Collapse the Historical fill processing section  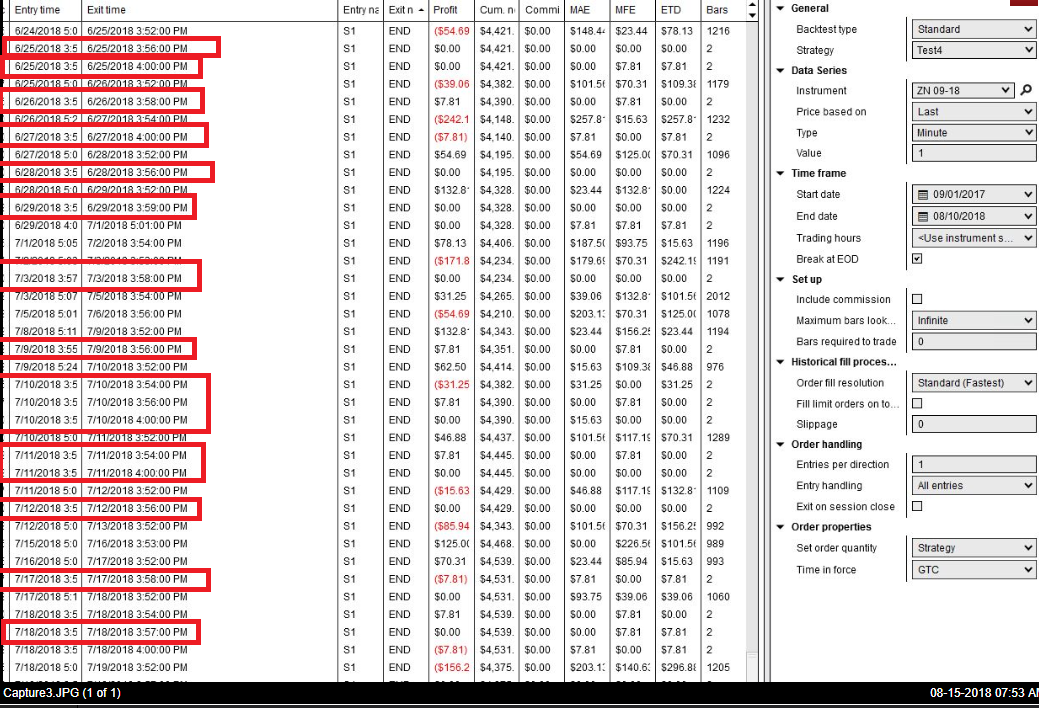pos(780,361)
